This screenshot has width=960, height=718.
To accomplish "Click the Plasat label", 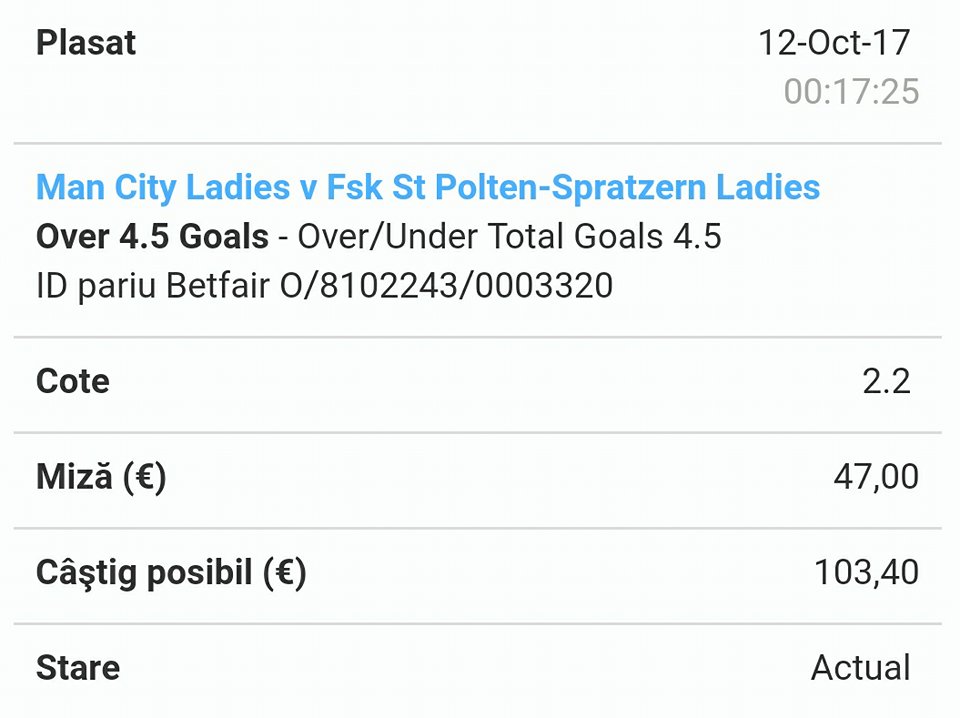I will (x=86, y=43).
